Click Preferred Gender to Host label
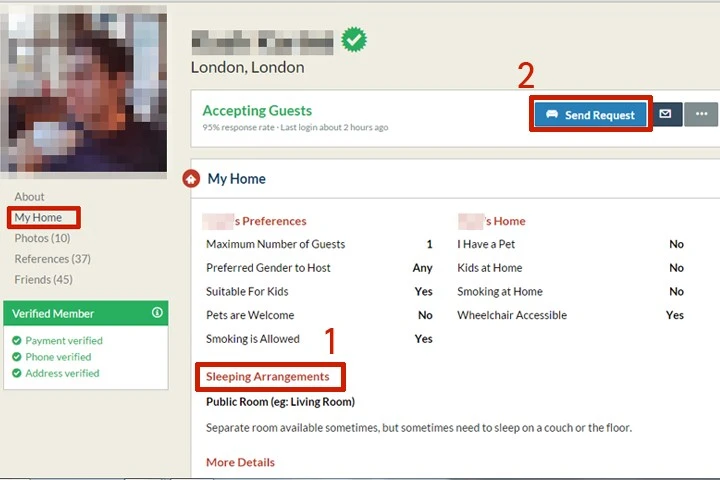 pos(268,268)
